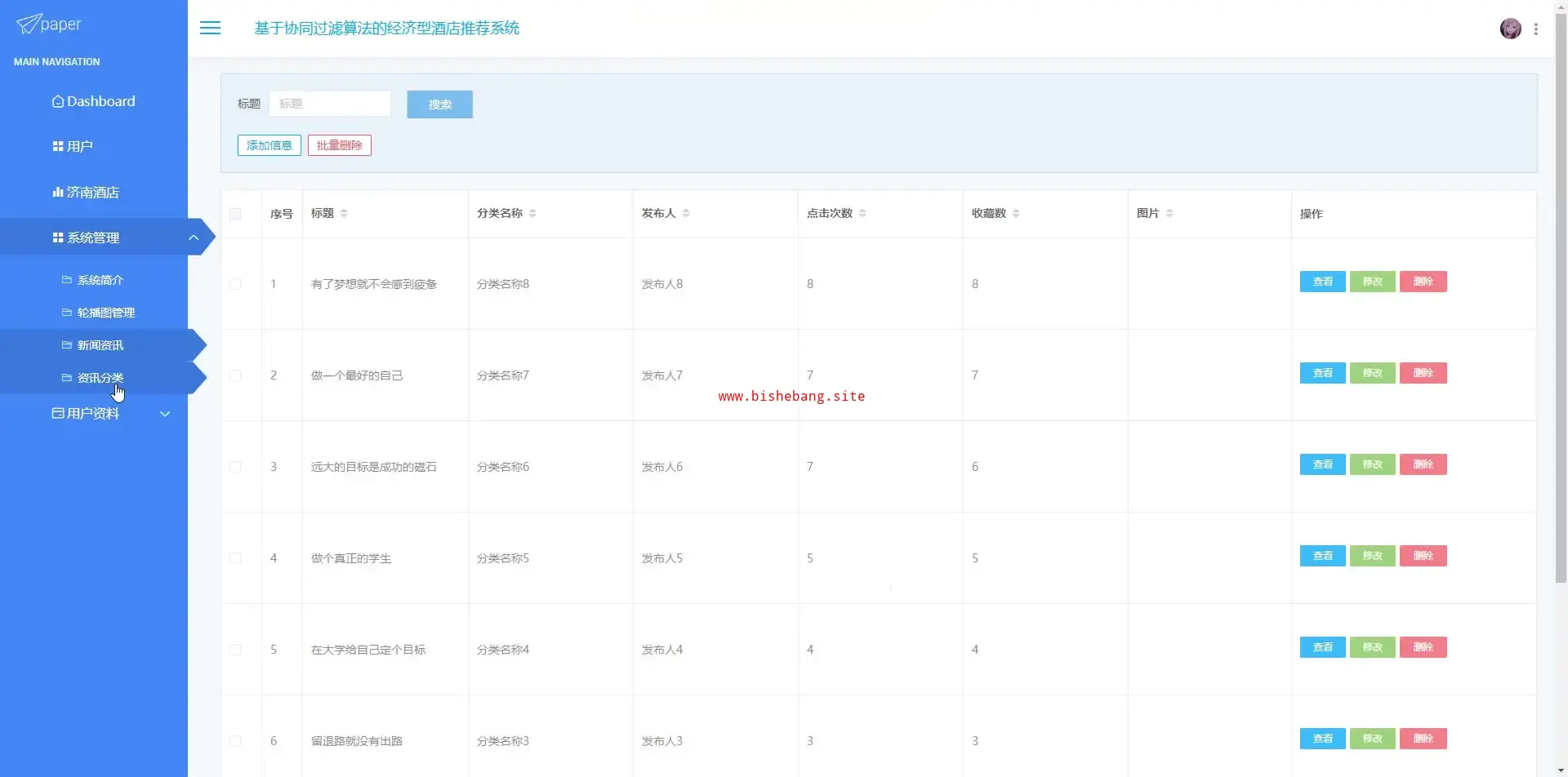Click sort icon beside 发布人 header
This screenshot has width=1568, height=777.
click(x=686, y=213)
